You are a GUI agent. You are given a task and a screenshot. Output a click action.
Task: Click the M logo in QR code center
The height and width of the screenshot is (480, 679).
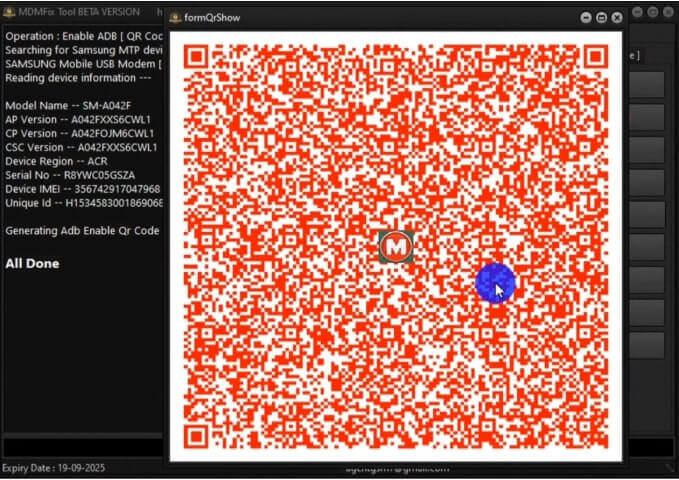pos(396,247)
